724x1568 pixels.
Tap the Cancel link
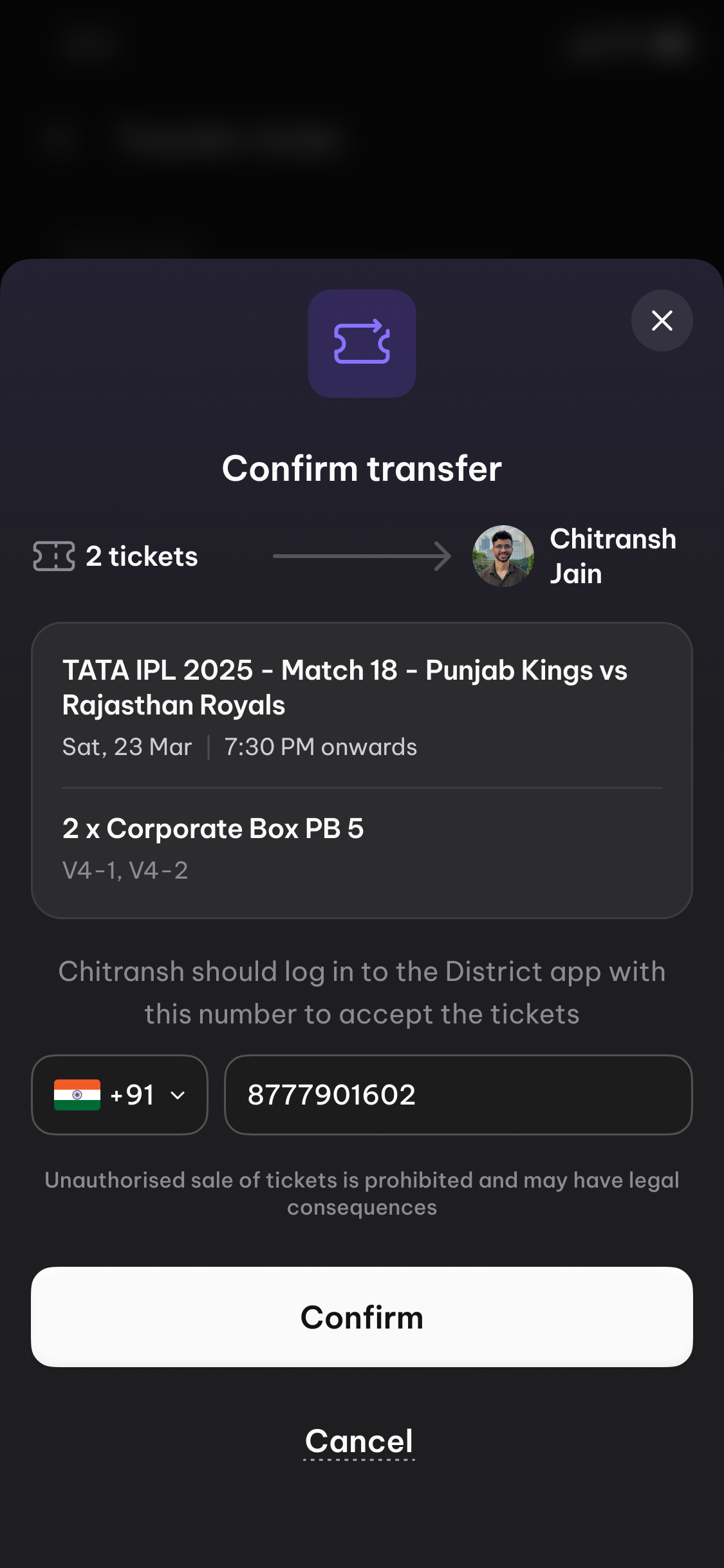click(x=359, y=1441)
